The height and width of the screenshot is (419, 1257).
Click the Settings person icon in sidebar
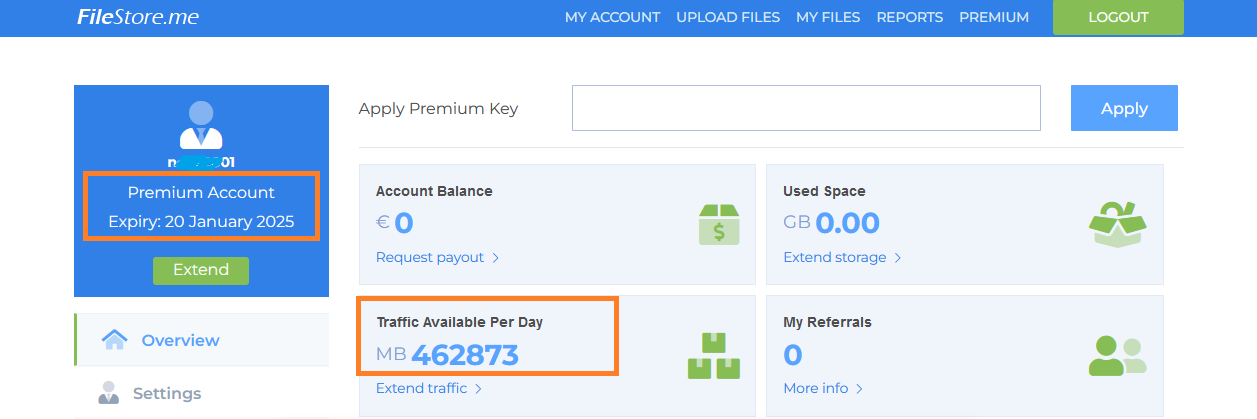pos(109,393)
